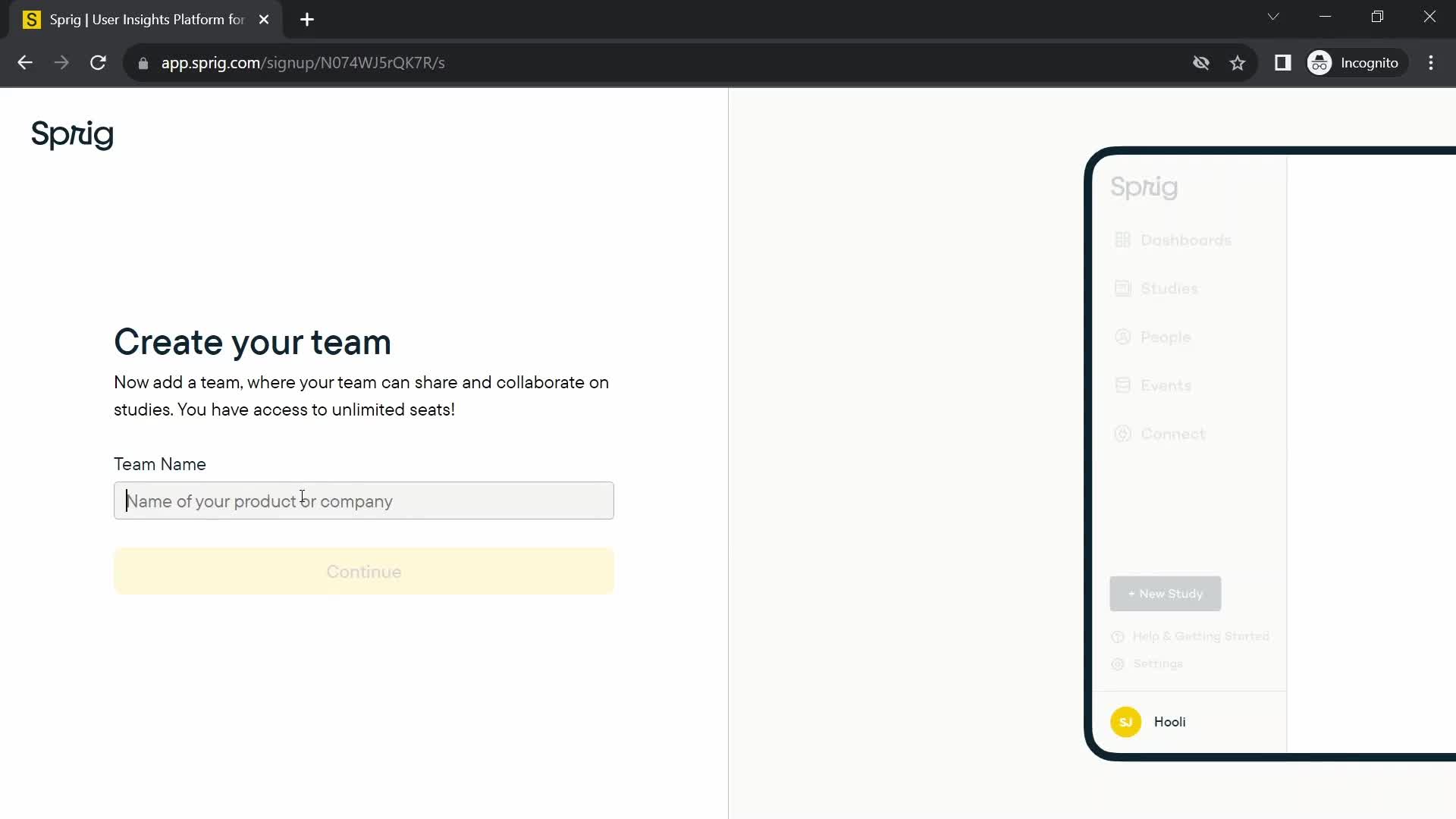Click the Connect icon in preview
Image resolution: width=1456 pixels, height=819 pixels.
tap(1123, 434)
